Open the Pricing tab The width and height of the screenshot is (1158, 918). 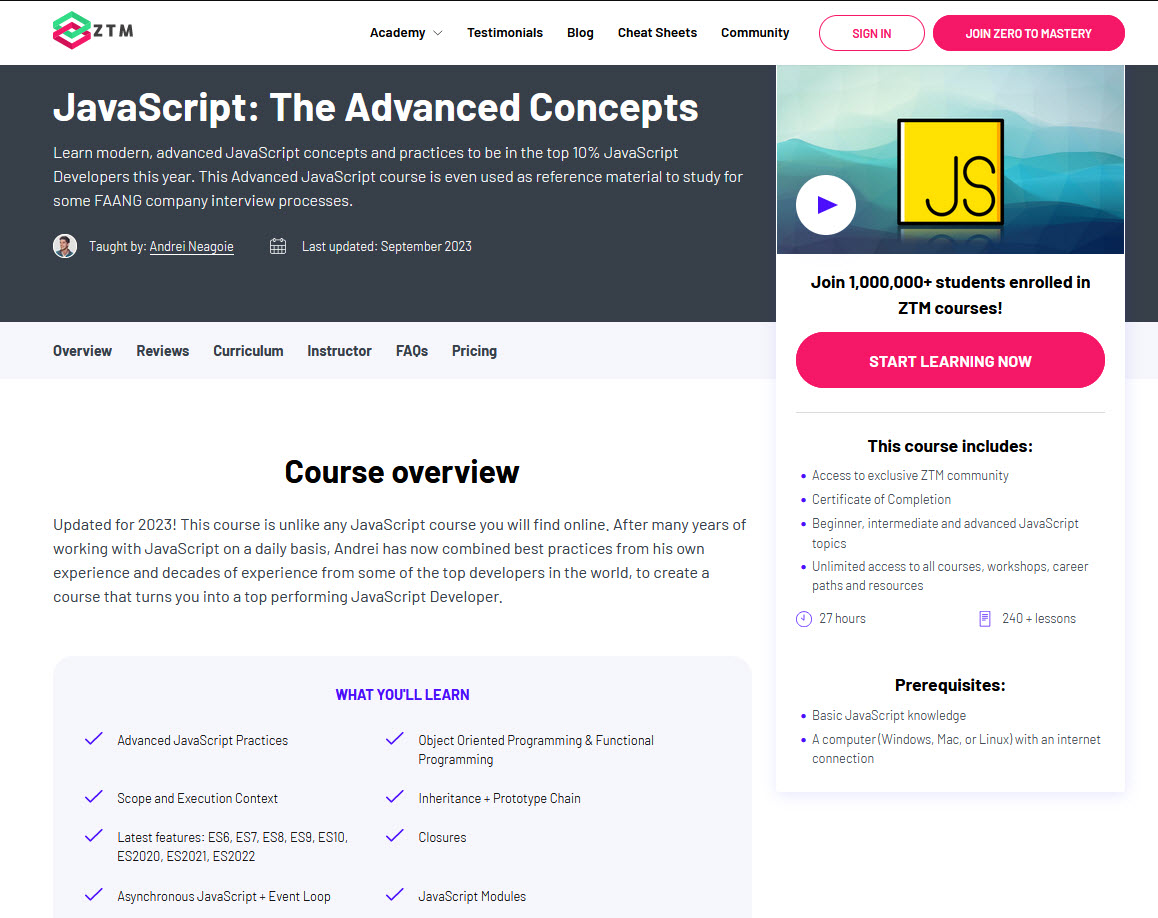474,351
